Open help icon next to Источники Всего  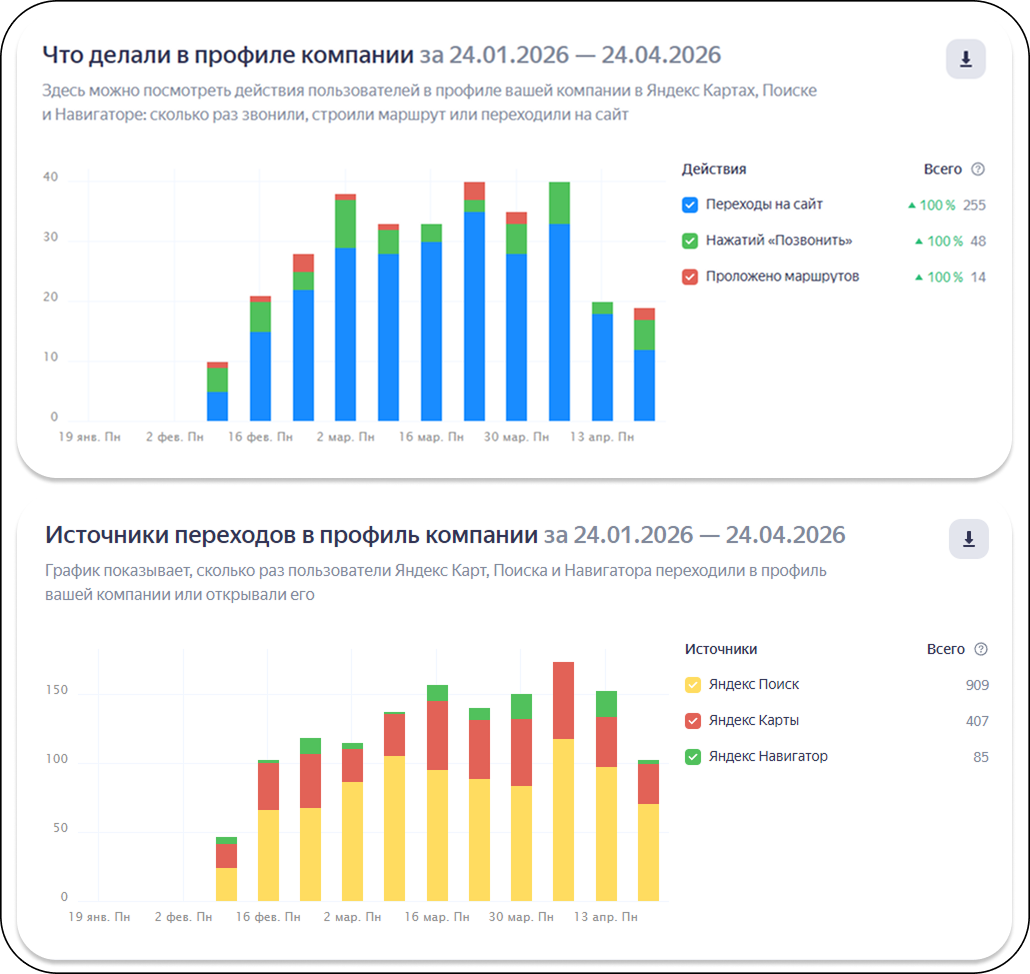point(980,650)
